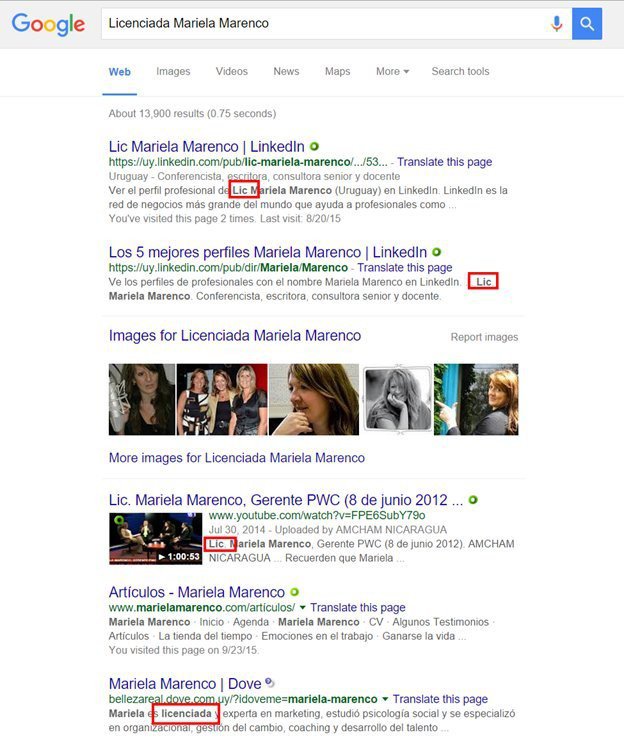
Task: Open Search tools options
Action: (x=460, y=72)
